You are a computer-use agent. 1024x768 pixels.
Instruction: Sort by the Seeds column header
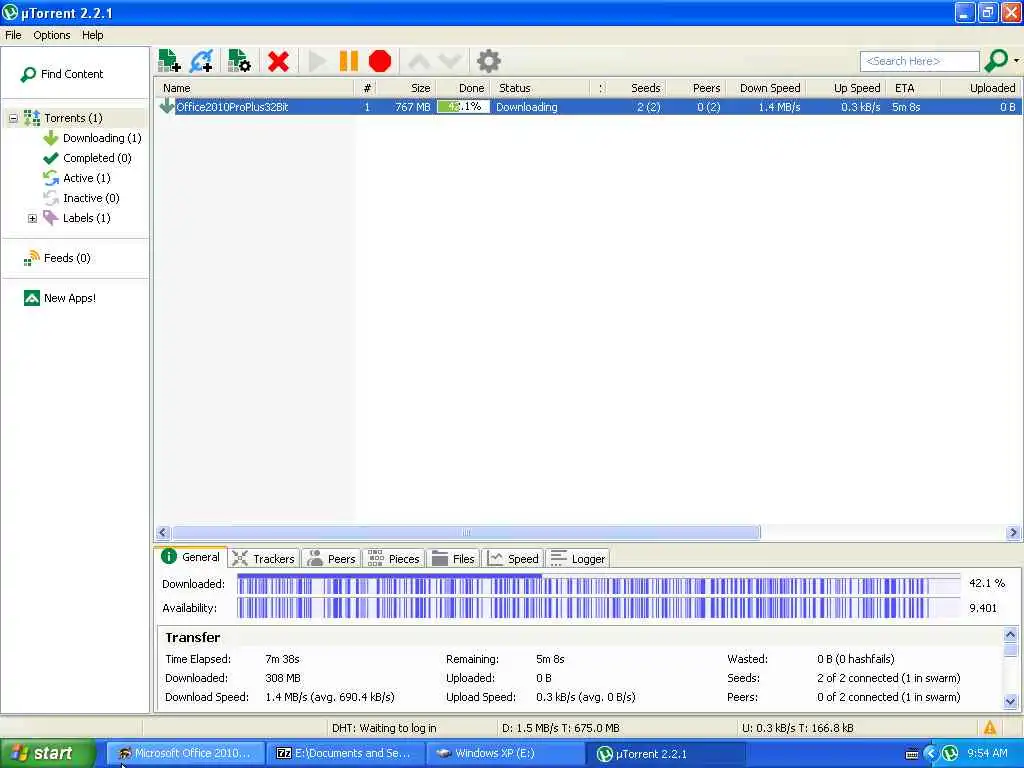[x=636, y=88]
